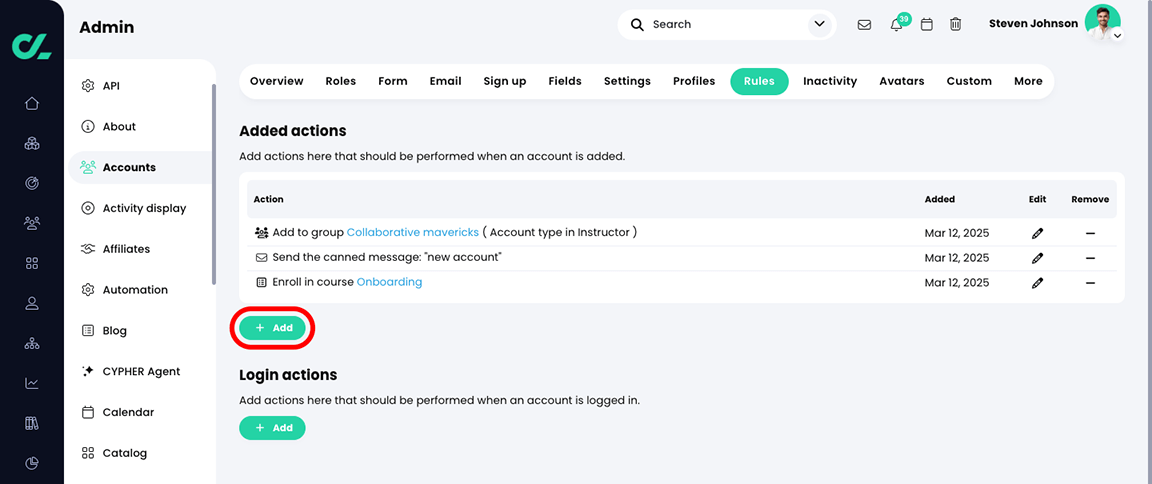
Task: Open Catalog in the admin sidebar
Action: point(140,453)
